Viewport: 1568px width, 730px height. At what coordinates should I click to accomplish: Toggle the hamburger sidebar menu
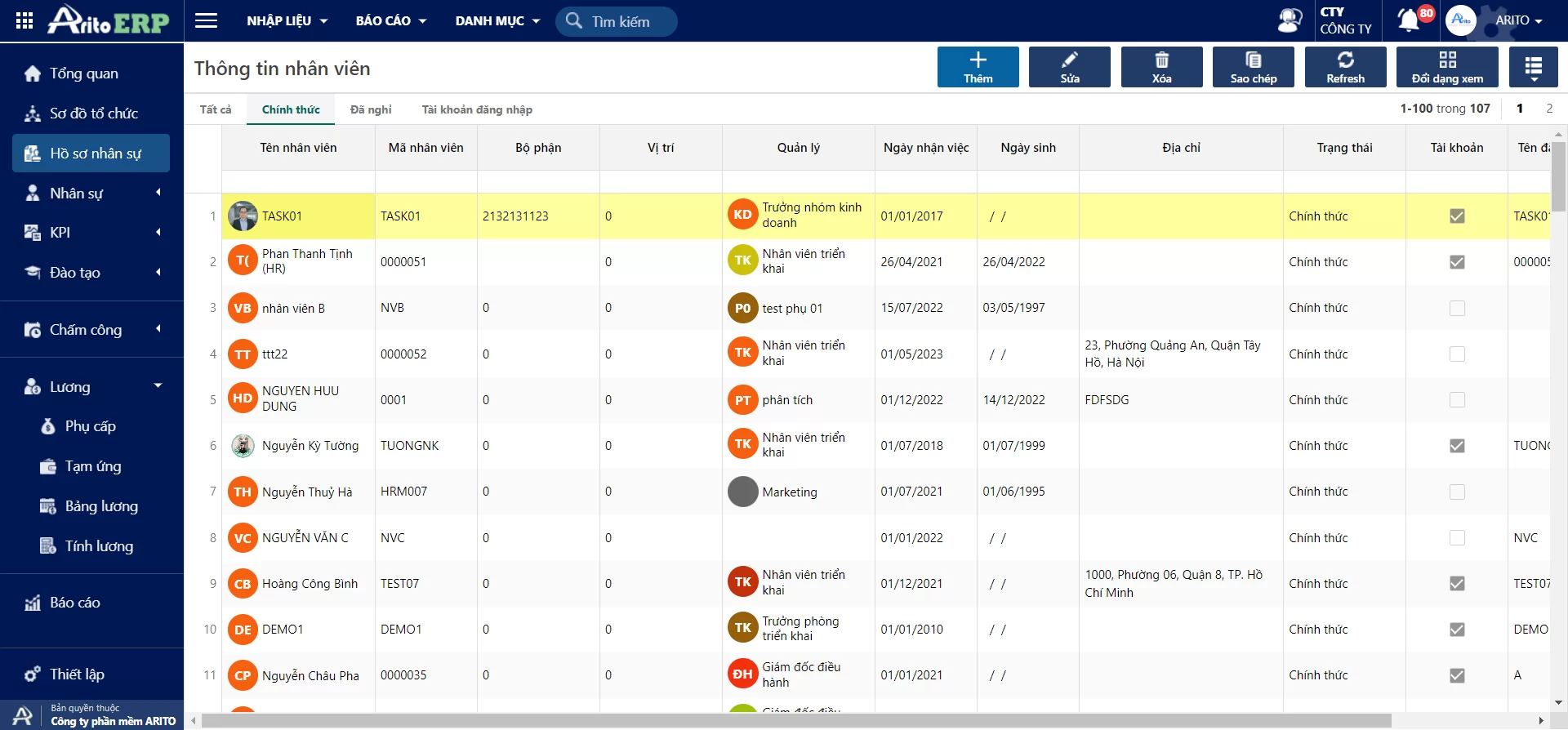tap(207, 20)
